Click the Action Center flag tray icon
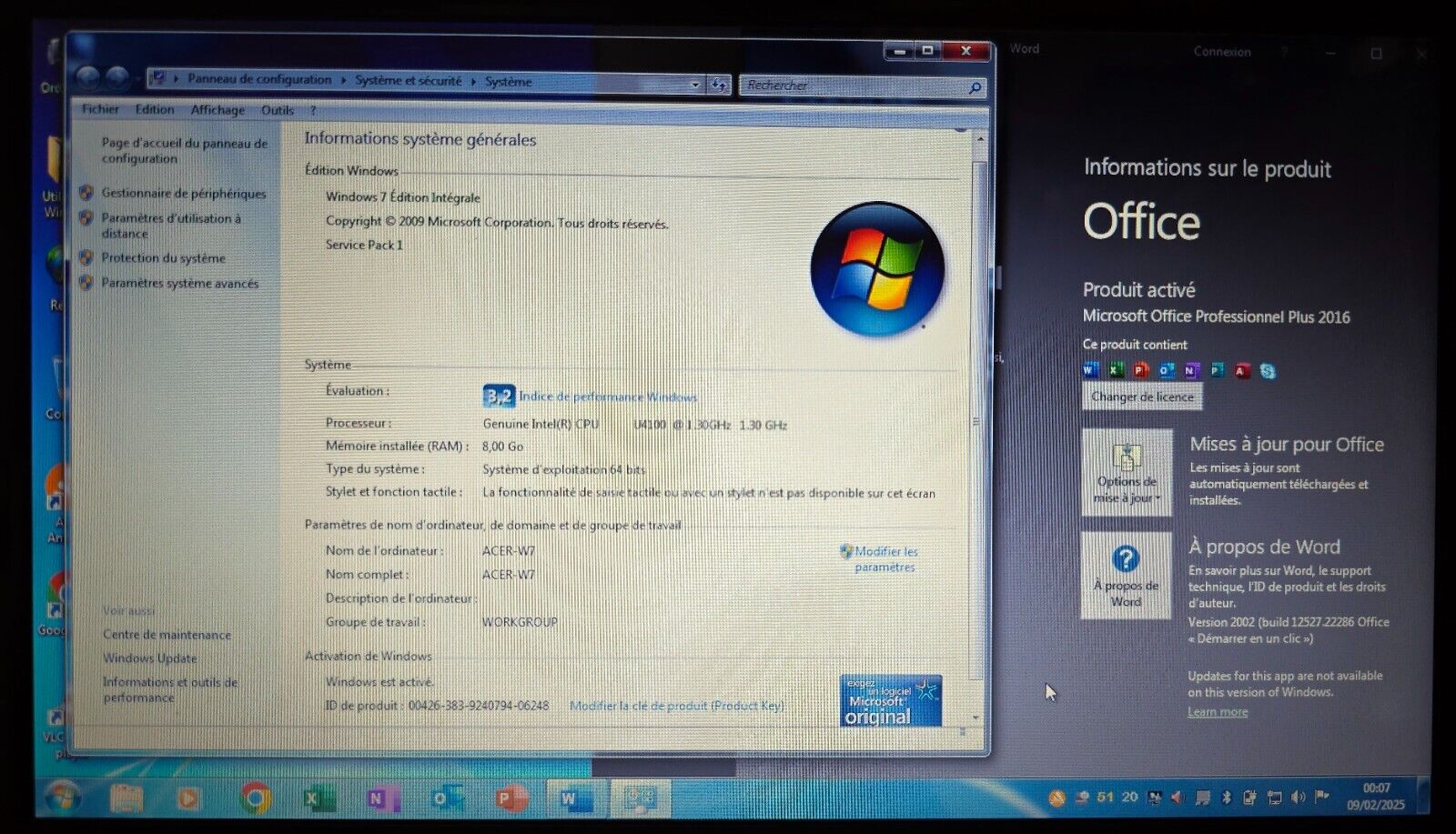 pyautogui.click(x=1321, y=798)
